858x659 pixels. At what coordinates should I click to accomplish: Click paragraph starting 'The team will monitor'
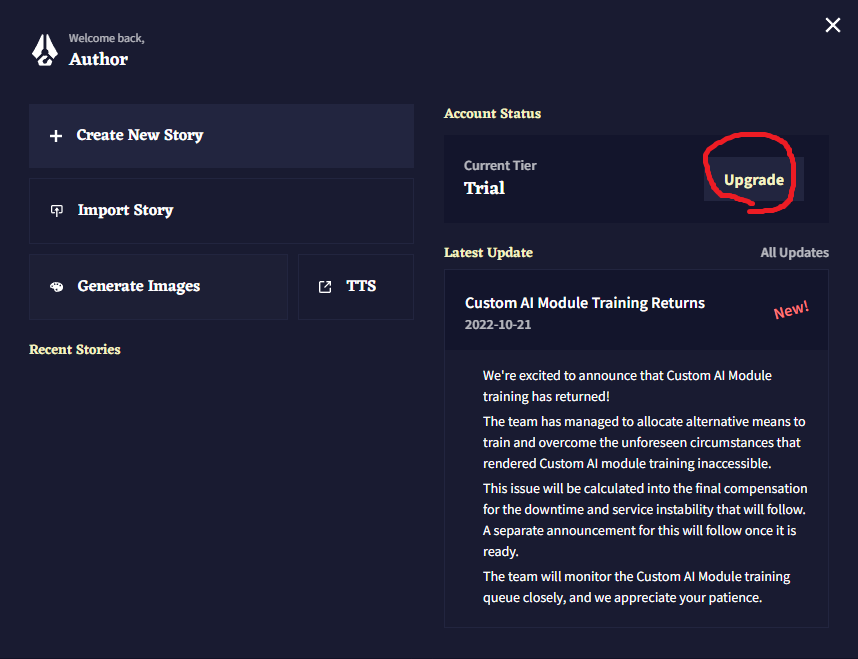636,587
